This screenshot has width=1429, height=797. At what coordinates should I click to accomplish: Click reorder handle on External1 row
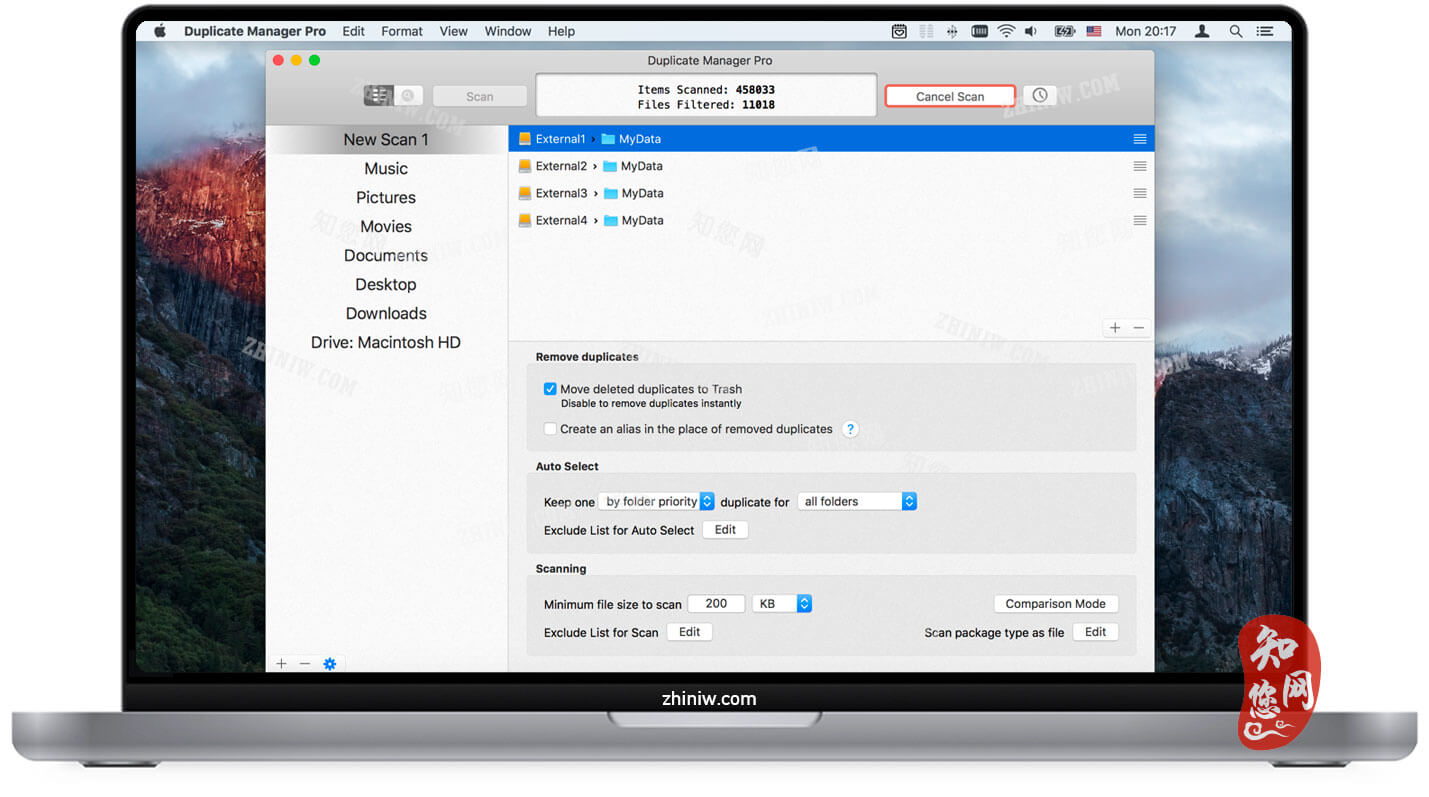(x=1140, y=139)
